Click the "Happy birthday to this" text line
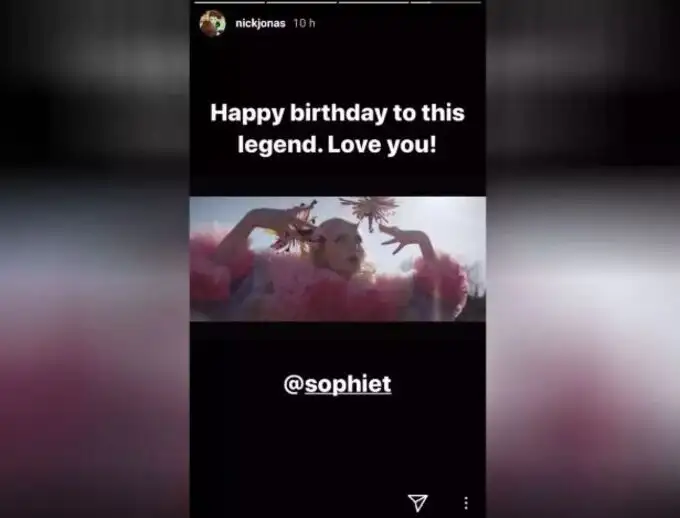The width and height of the screenshot is (680, 518). click(337, 113)
